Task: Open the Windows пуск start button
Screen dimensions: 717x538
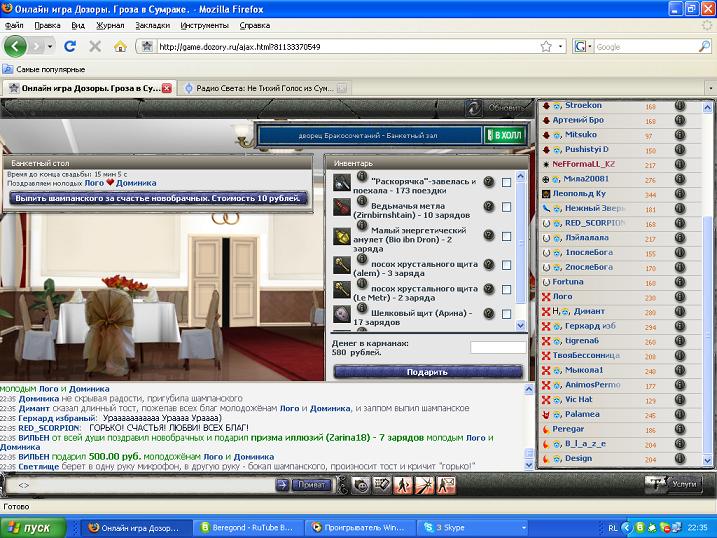Action: click(x=33, y=527)
